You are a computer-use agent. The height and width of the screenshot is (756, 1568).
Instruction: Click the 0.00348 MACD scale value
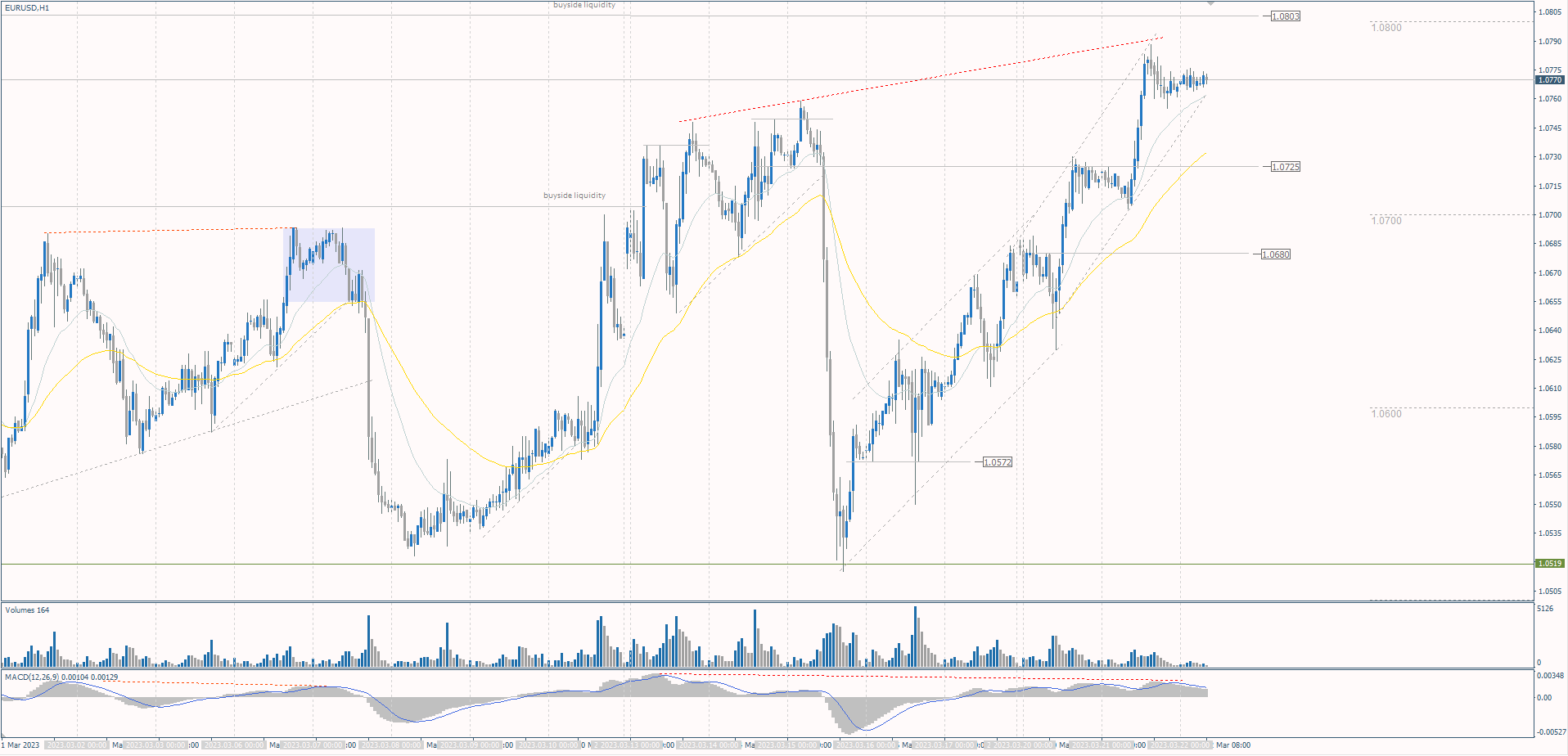pos(1550,676)
